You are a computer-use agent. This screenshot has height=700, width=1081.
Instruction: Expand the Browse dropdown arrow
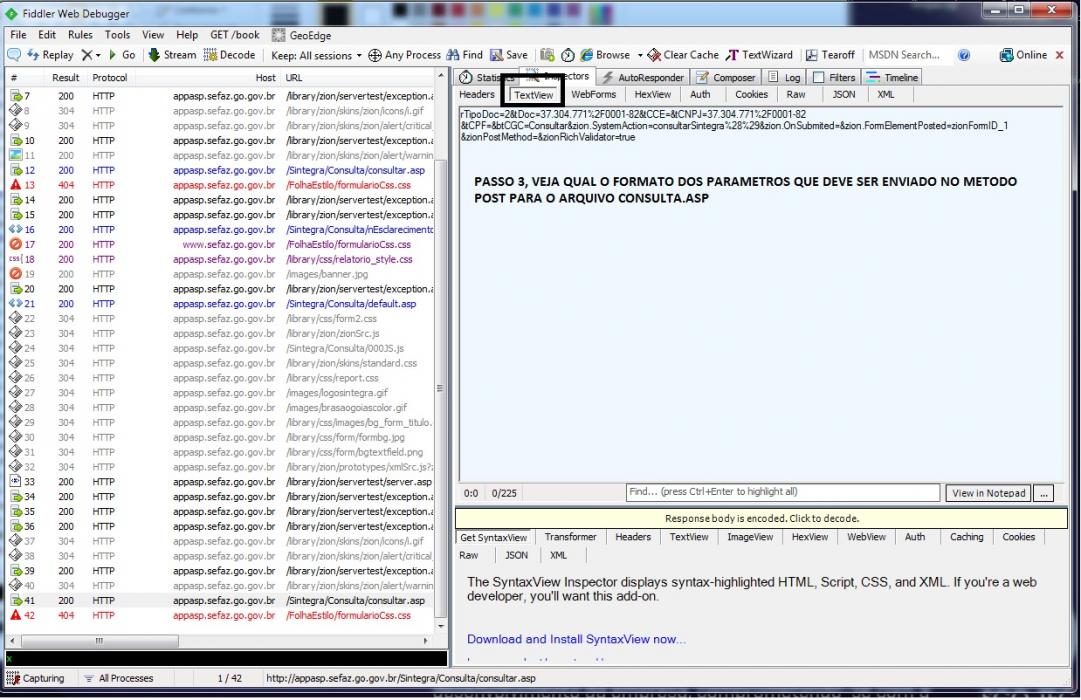640,55
